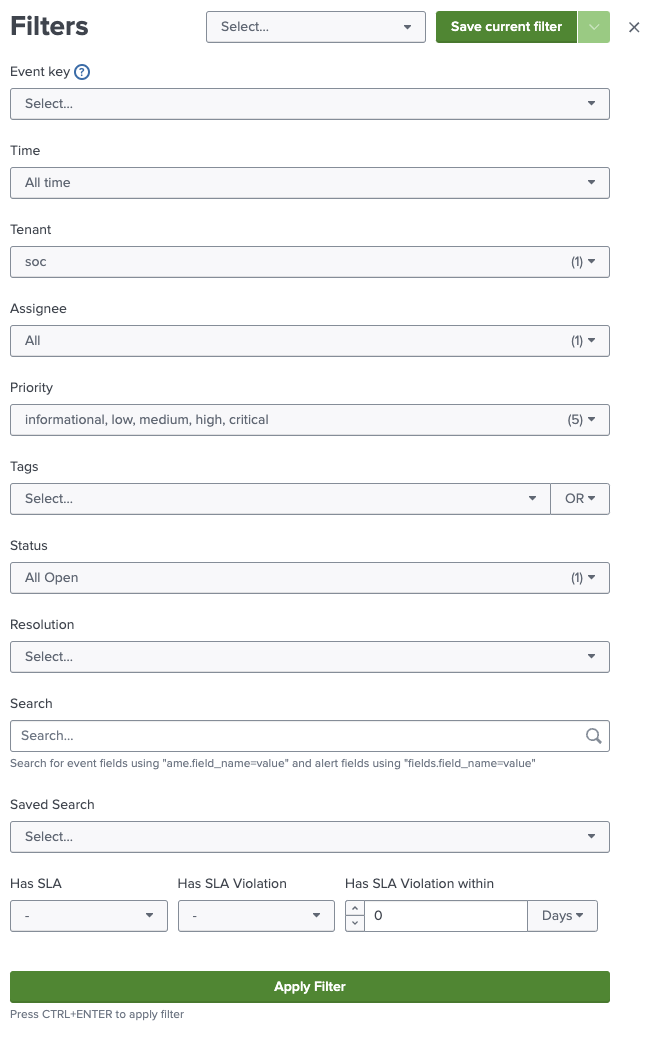
Task: Expand the Tenant dropdown showing soc
Action: point(309,261)
